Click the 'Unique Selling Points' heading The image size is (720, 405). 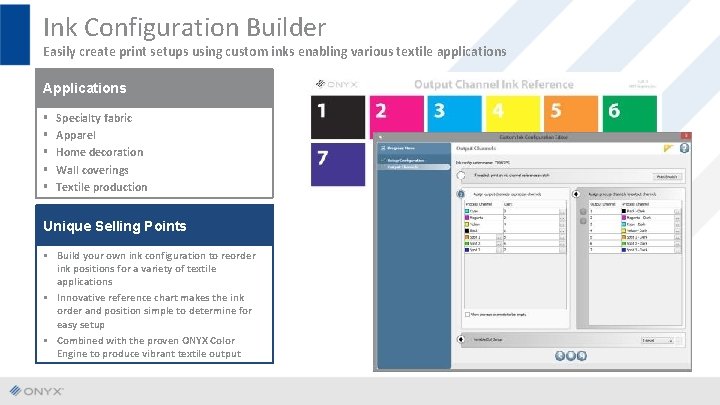[115, 226]
